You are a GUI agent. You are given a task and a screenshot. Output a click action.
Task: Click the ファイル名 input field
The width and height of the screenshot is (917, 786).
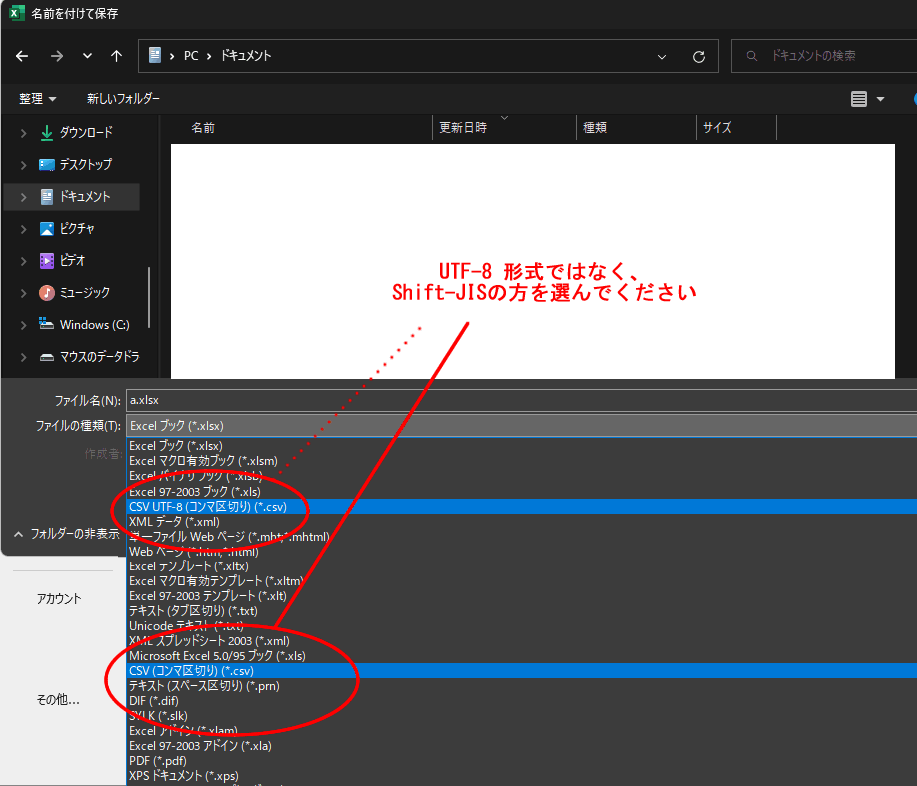click(x=521, y=401)
